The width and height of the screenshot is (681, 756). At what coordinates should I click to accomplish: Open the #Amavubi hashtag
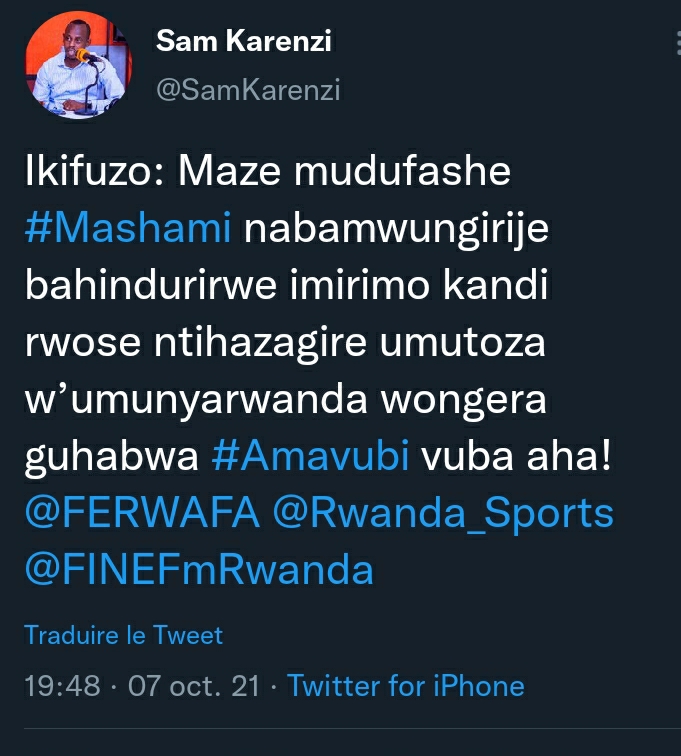pos(310,455)
